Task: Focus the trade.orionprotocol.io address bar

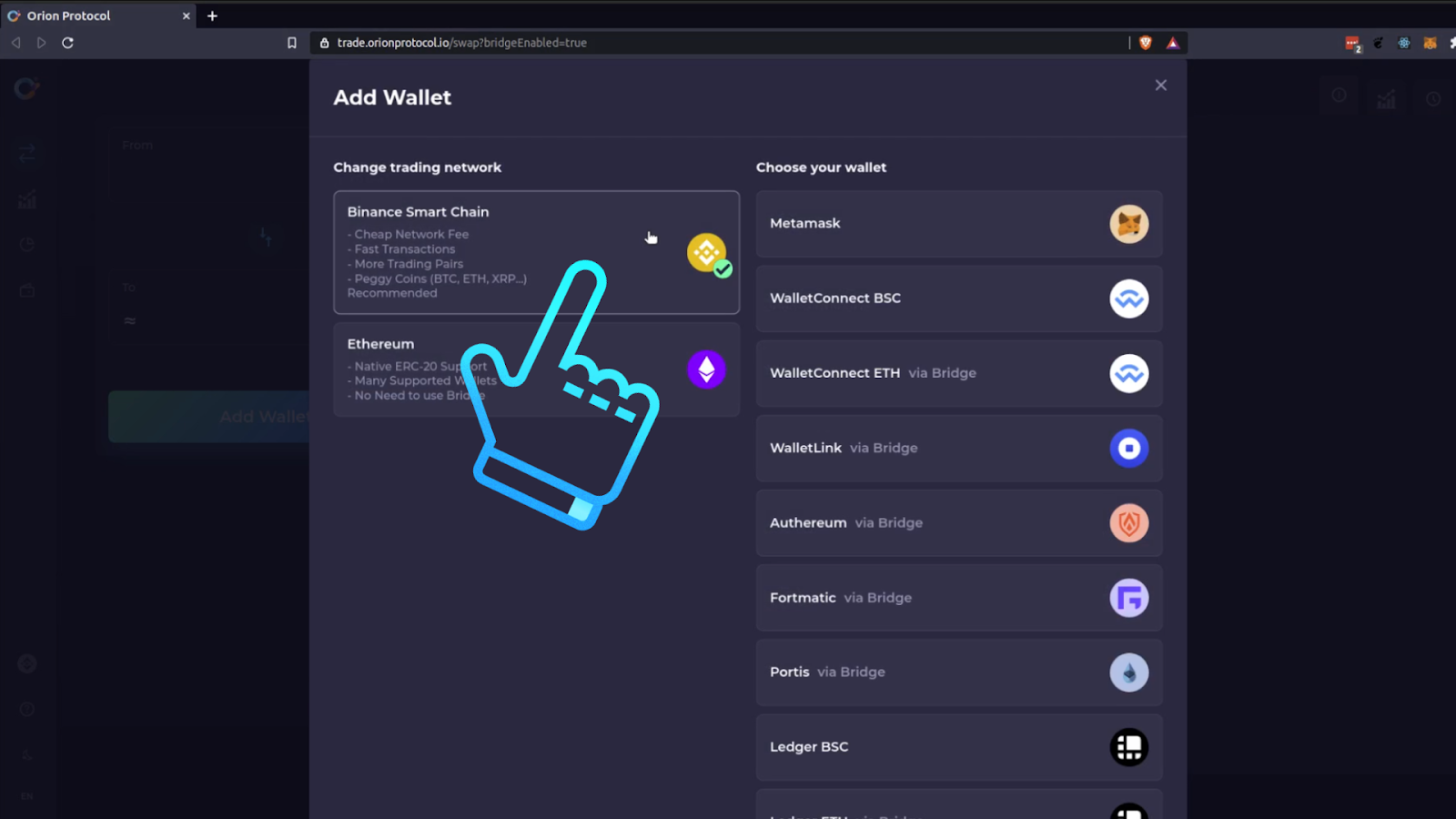Action: point(719,43)
